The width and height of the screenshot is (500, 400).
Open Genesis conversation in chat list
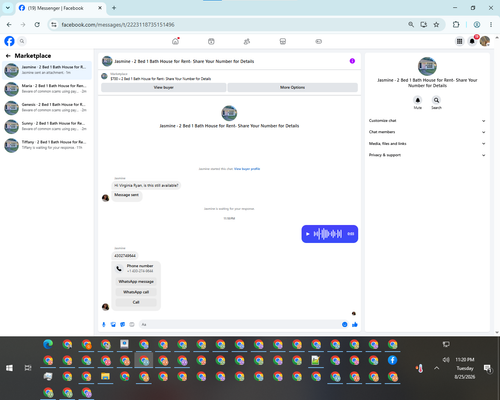tap(47, 107)
